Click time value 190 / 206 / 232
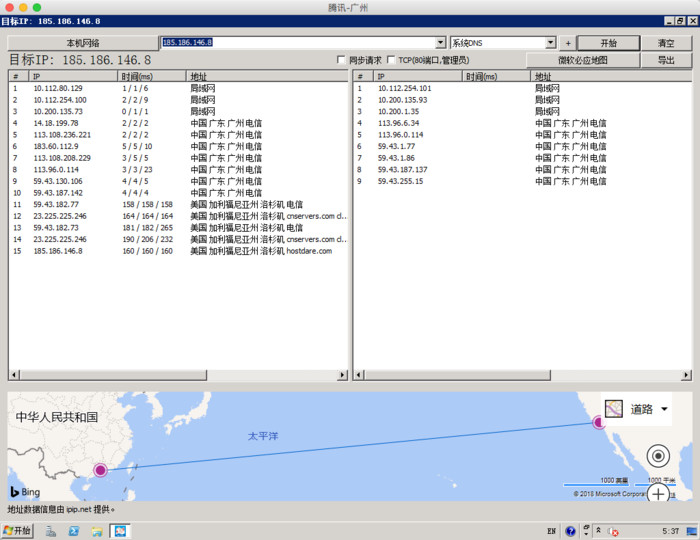 coord(148,239)
